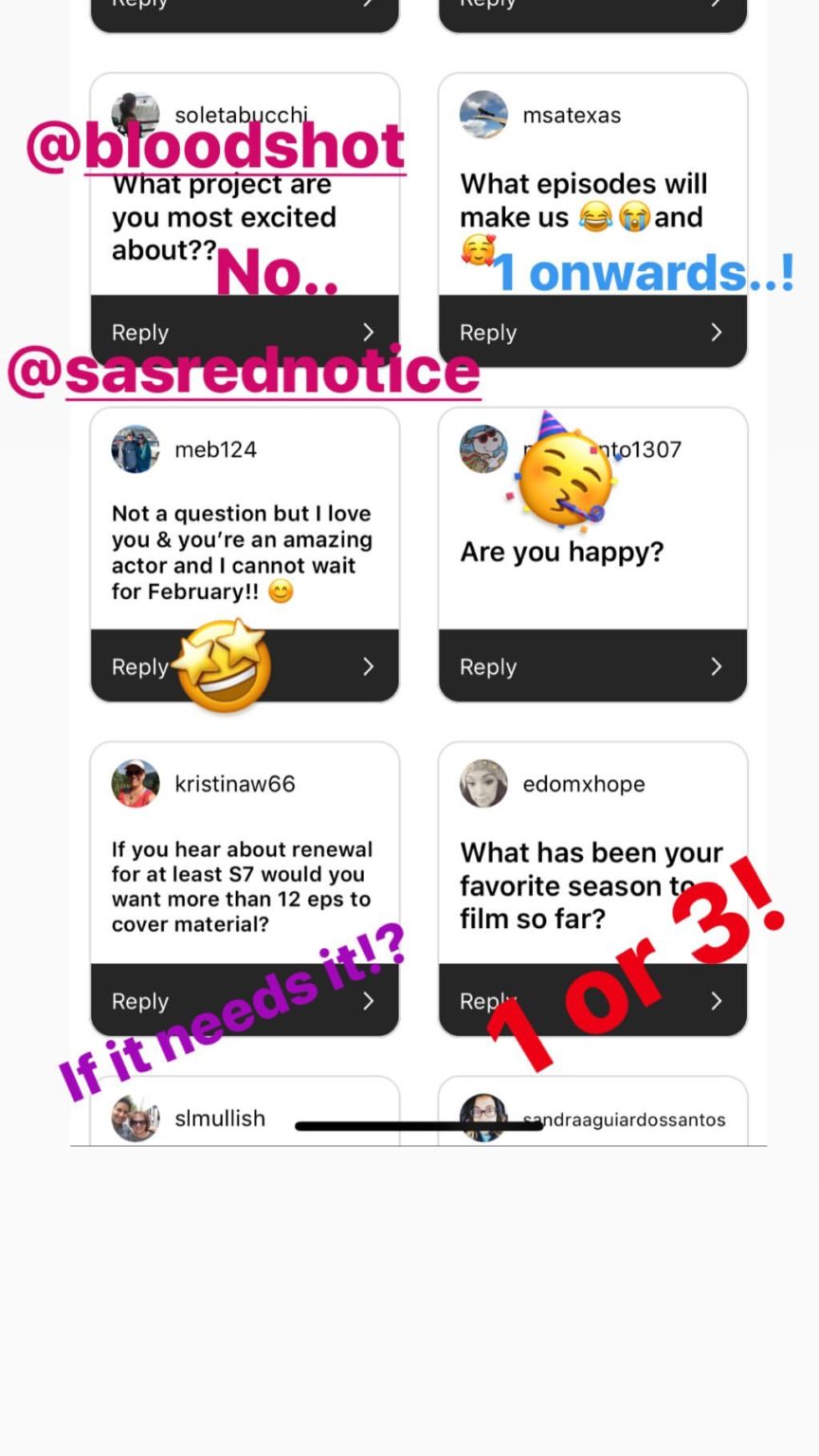The width and height of the screenshot is (819, 1456).
Task: Expand reply chevron on msatexas card
Action: (x=717, y=332)
